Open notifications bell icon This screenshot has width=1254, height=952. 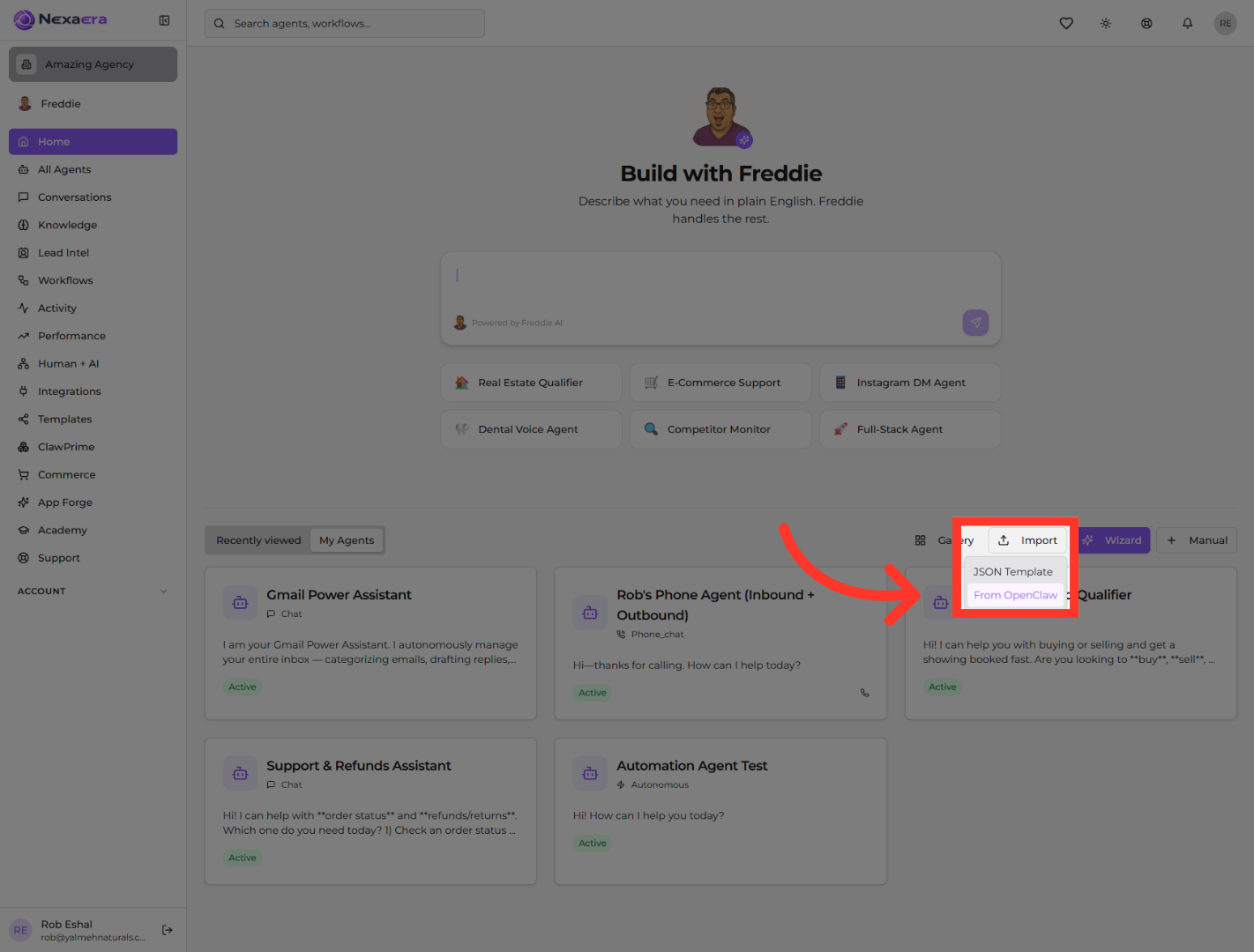pyautogui.click(x=1187, y=24)
